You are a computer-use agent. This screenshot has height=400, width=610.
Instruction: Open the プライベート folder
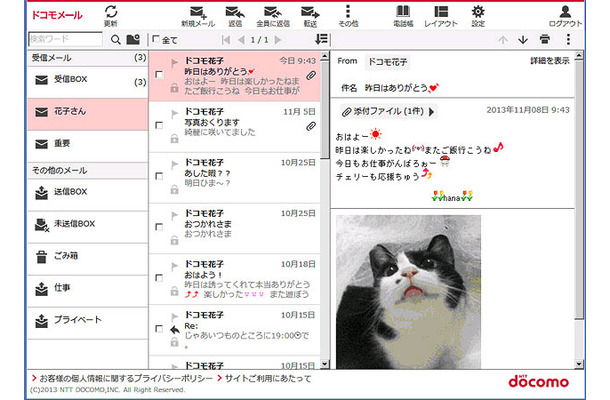point(88,322)
